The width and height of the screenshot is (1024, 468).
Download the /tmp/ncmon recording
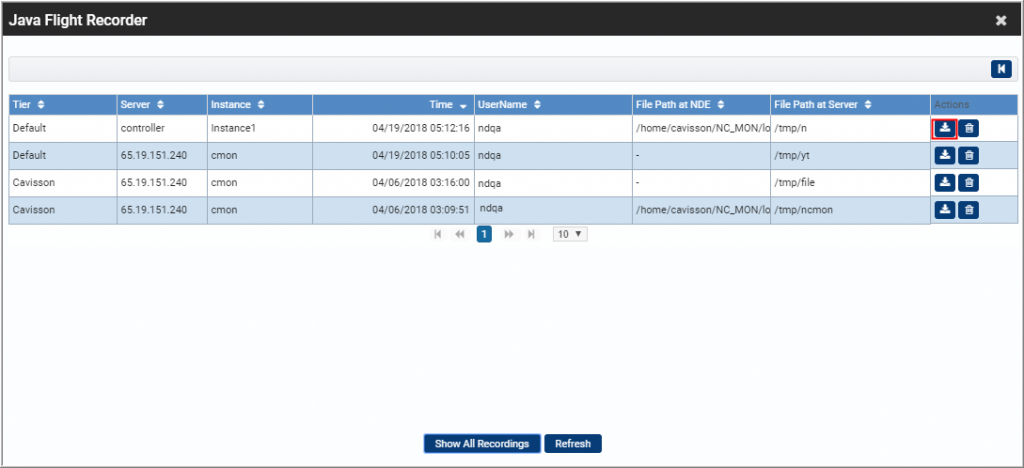pyautogui.click(x=945, y=210)
